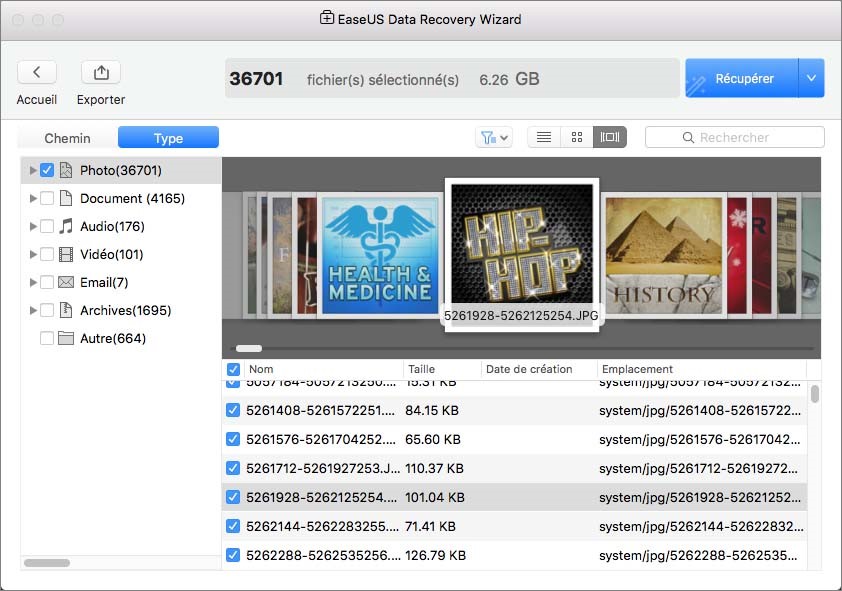Click the Document category icon
The image size is (842, 591).
(66, 198)
